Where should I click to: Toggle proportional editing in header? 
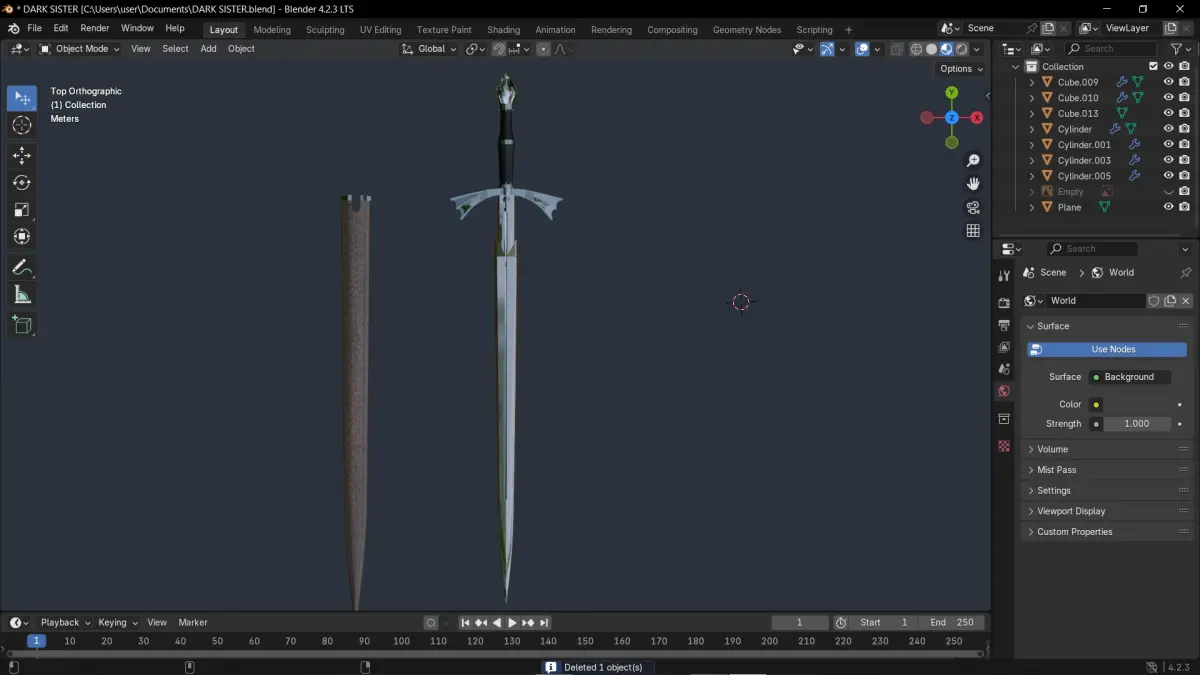point(543,49)
